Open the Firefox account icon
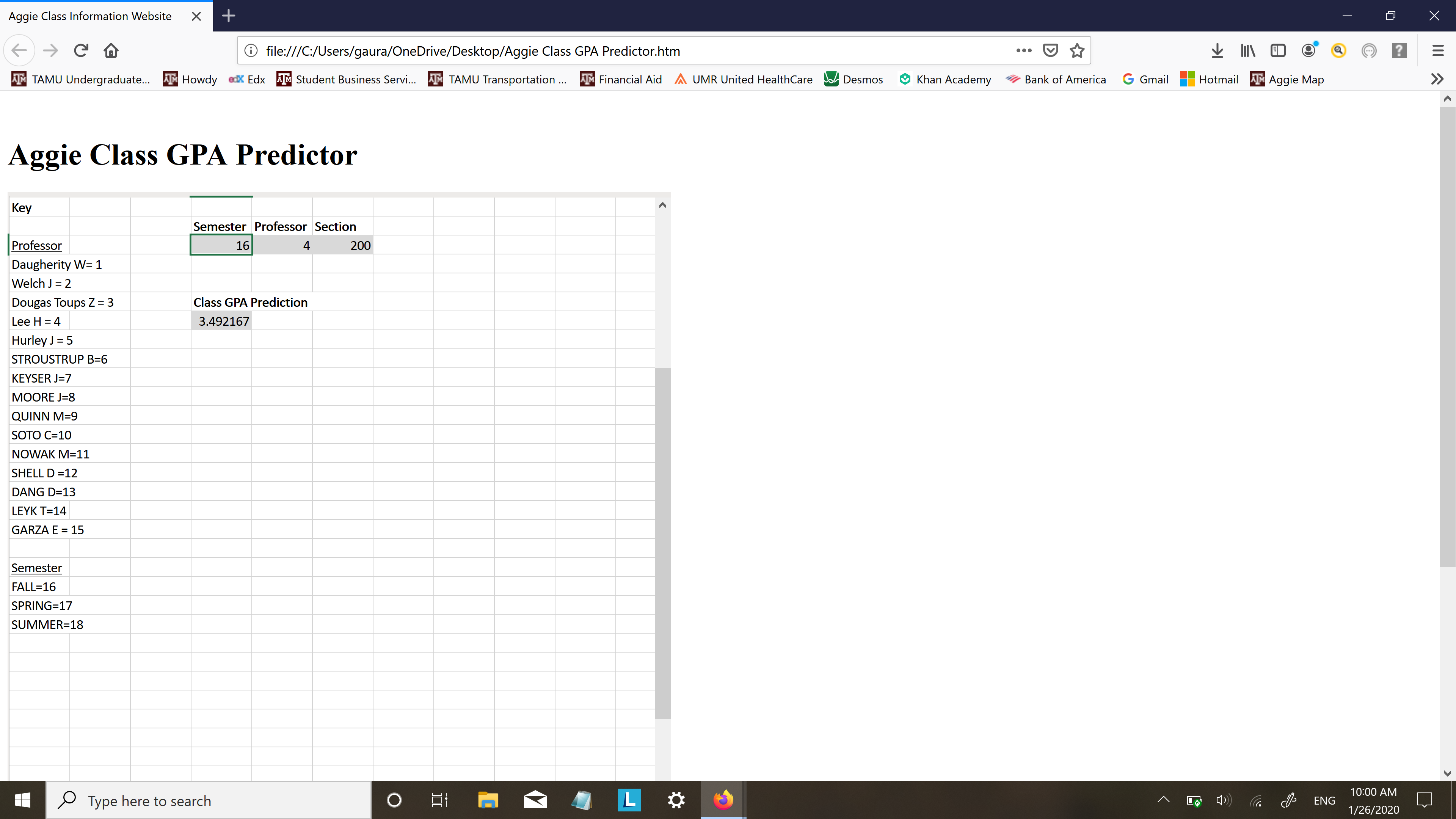Viewport: 1456px width, 819px height. click(x=1308, y=51)
